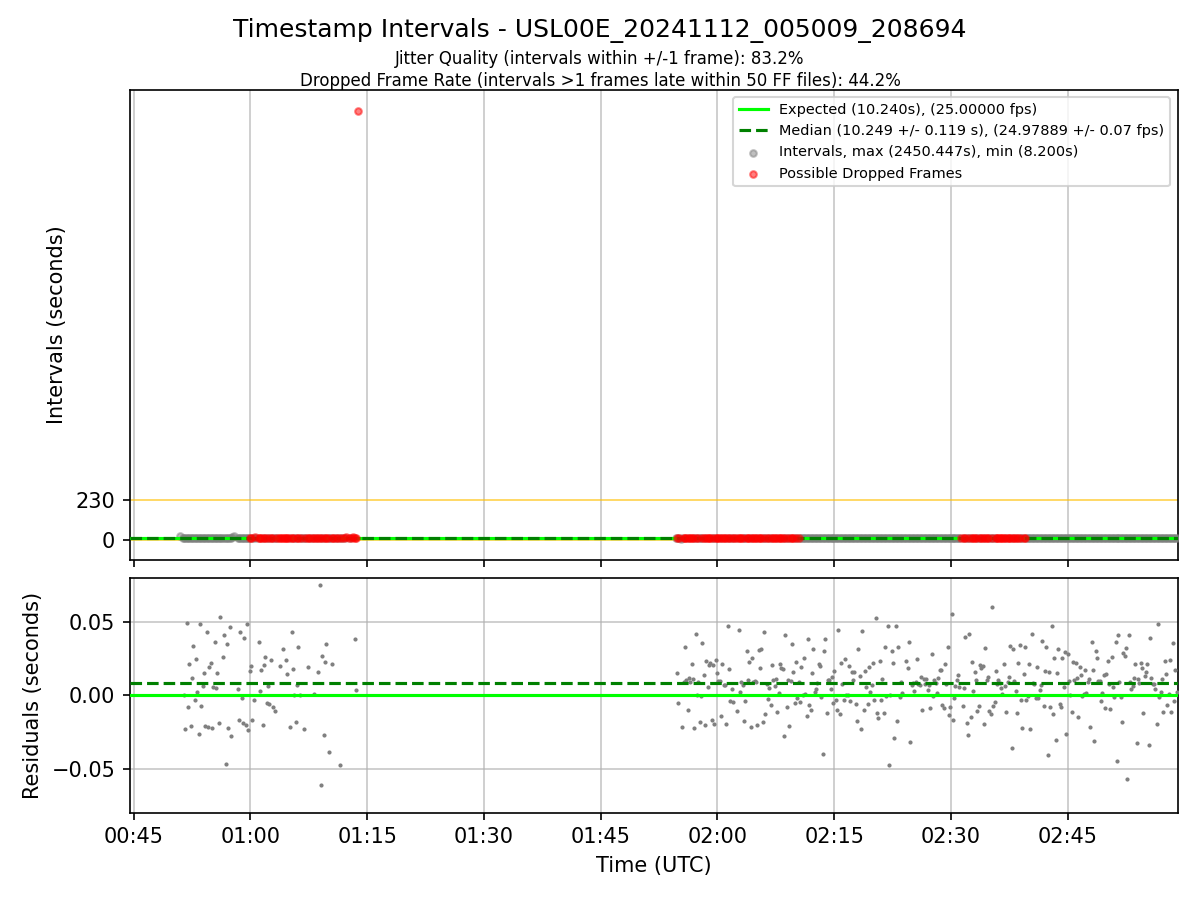Click the "Time (UTC)" x-axis label
The image size is (1200, 900).
654,865
